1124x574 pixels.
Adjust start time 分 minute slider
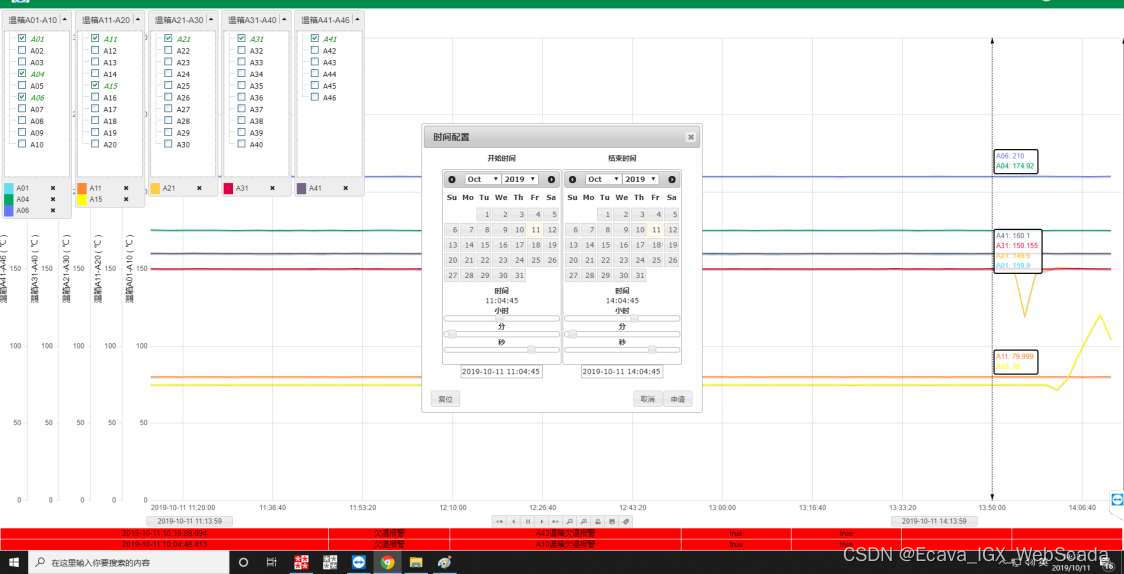[502, 334]
